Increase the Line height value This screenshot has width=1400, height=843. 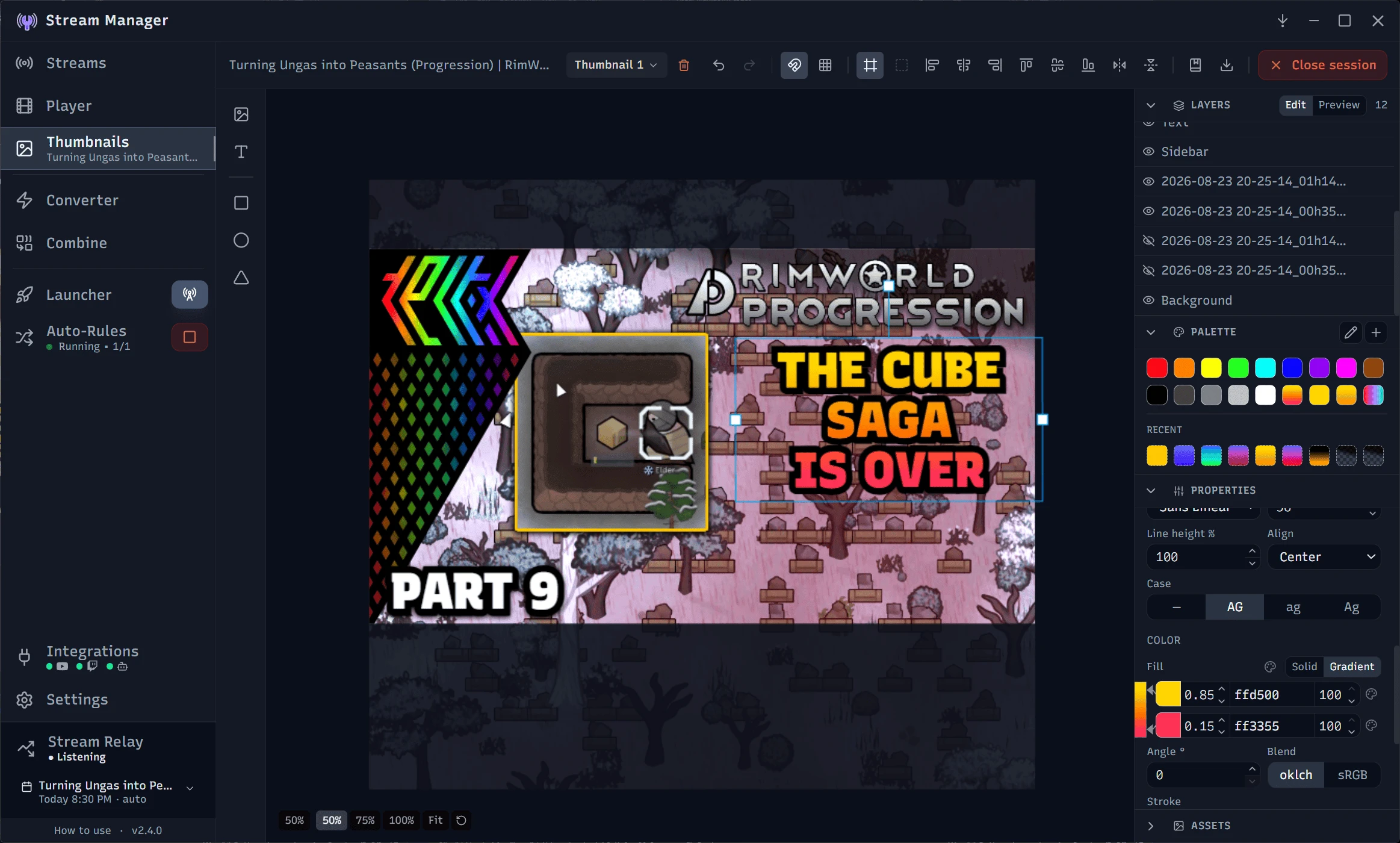(1252, 551)
